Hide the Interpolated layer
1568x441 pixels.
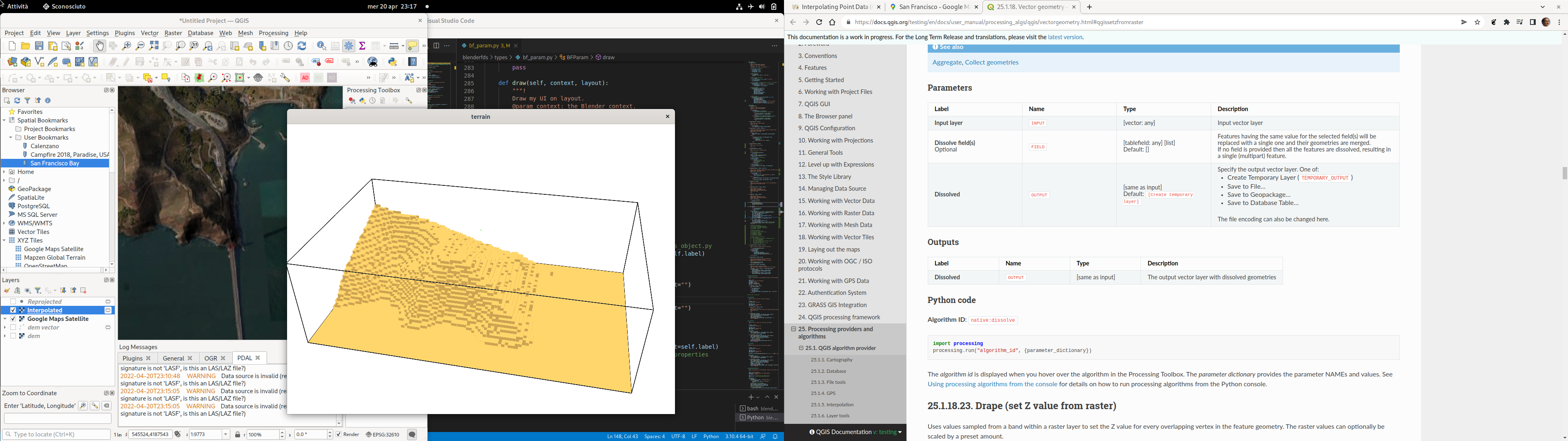13,310
